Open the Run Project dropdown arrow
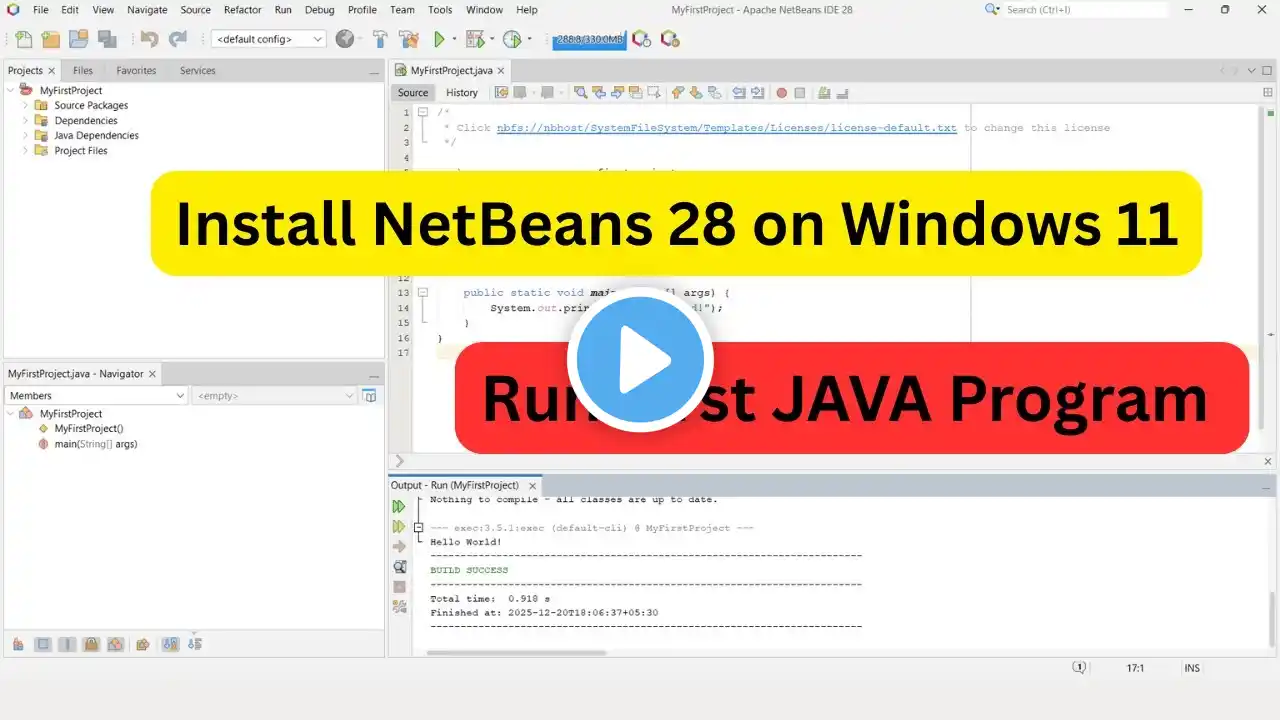This screenshot has height=720, width=1280. tap(454, 39)
